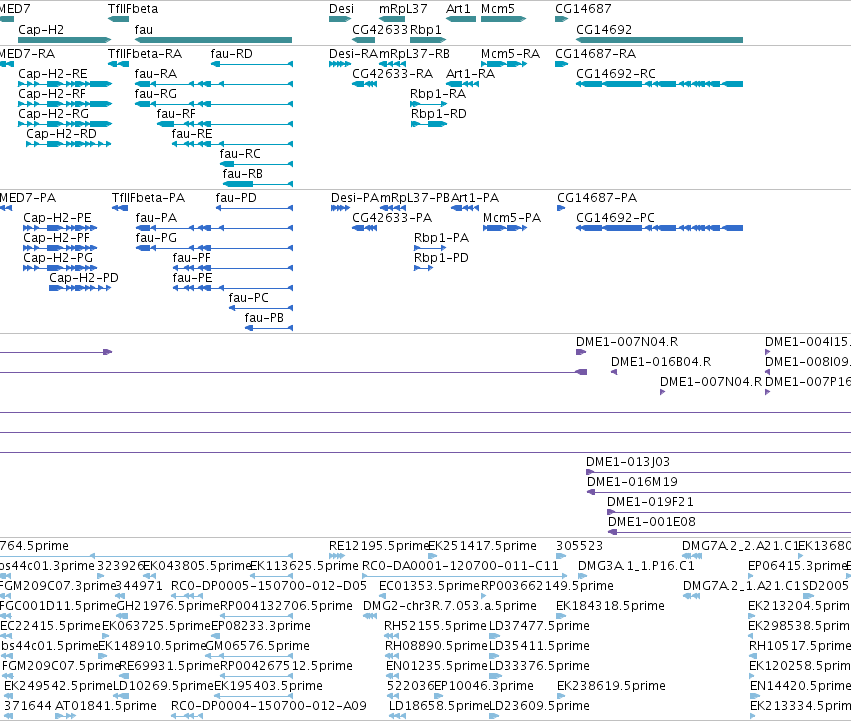Select transcript Mcm5-RA
The image size is (851, 721).
click(x=504, y=64)
